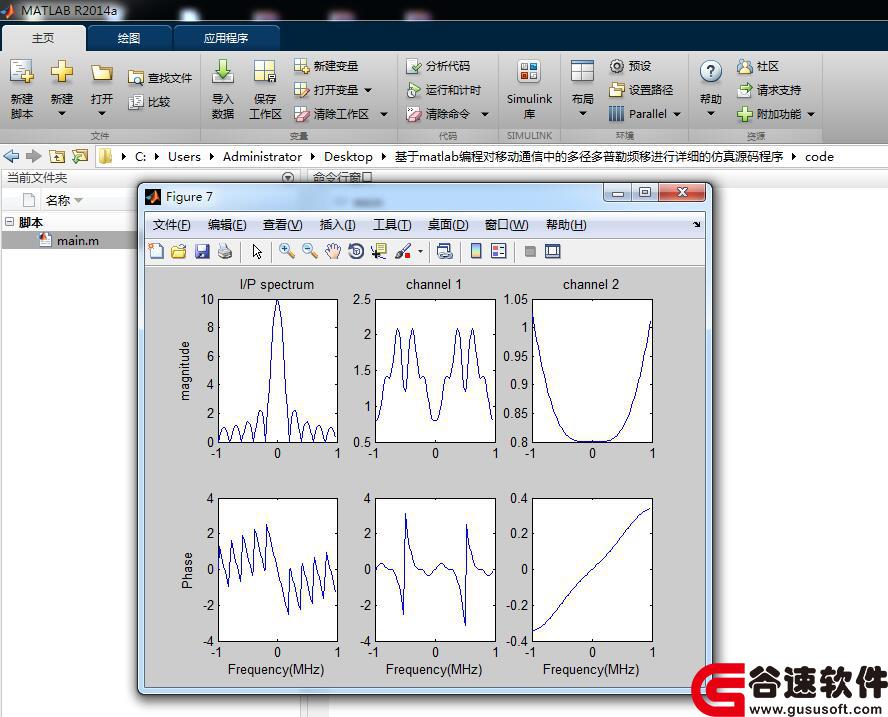The width and height of the screenshot is (888, 717).
Task: Click 运行和计时 (Run and Time)
Action: (443, 90)
